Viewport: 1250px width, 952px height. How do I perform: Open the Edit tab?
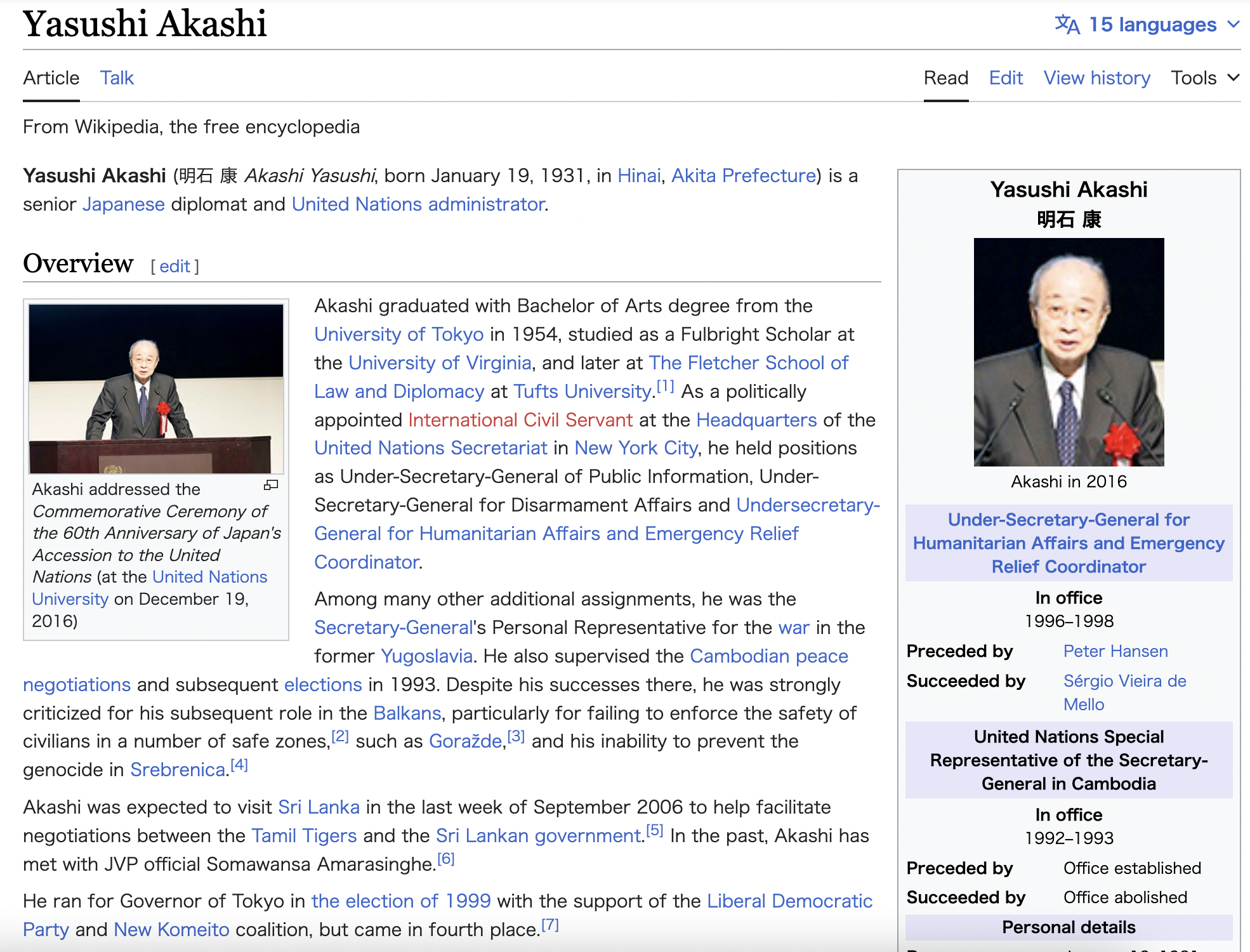pos(1006,78)
